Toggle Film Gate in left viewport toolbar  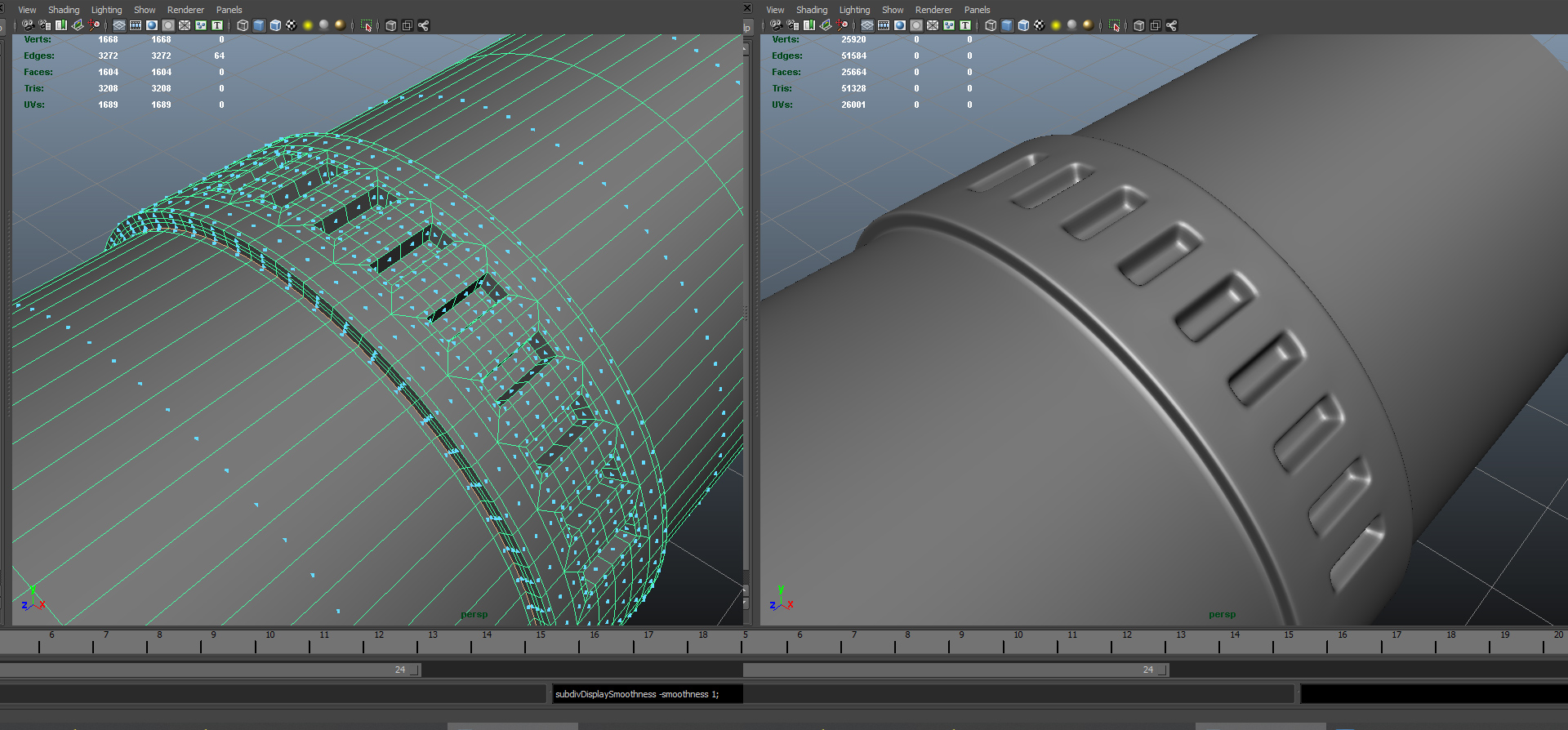[x=136, y=25]
